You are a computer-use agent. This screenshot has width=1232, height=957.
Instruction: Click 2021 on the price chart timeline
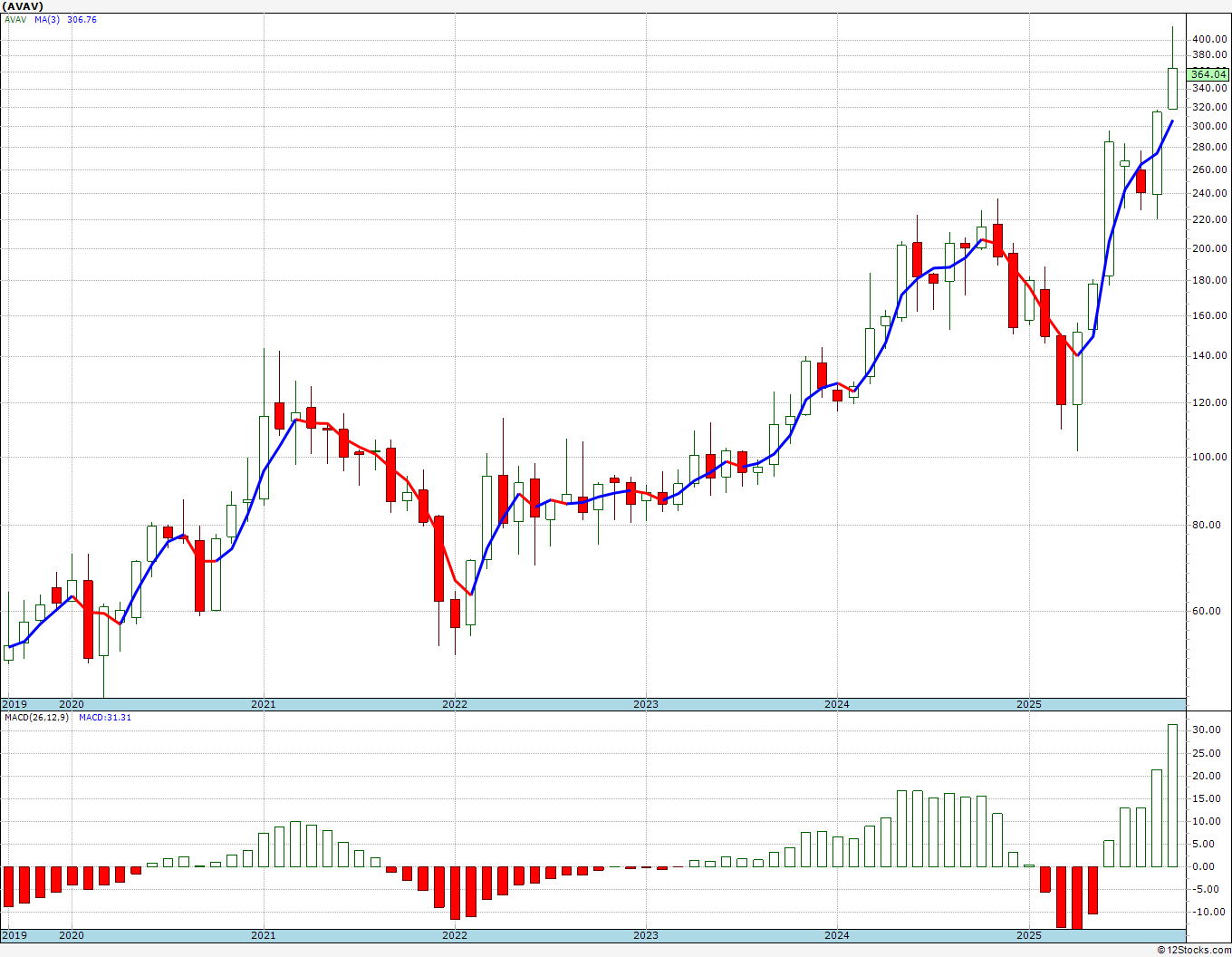pos(263,704)
